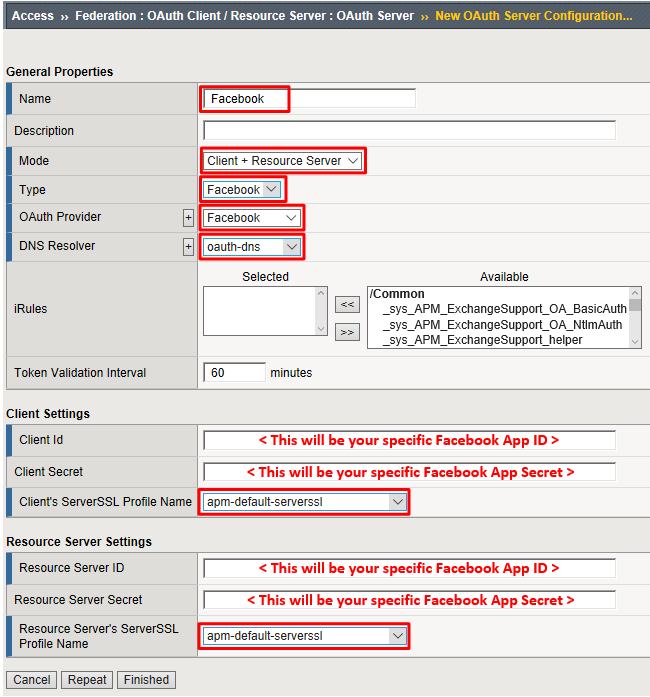The width and height of the screenshot is (650, 697).
Task: Click scroll-up arrow of Available iRules list
Action: pos(635,293)
